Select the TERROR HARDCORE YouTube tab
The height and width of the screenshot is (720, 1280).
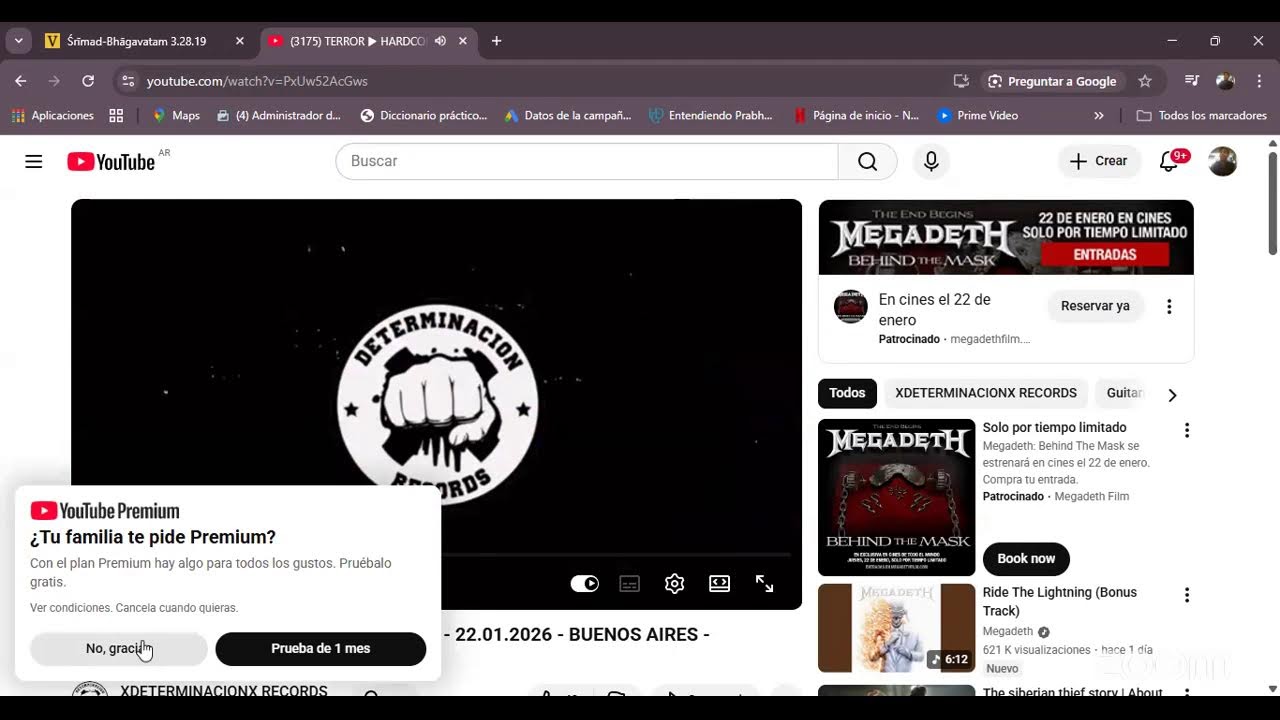(x=358, y=41)
